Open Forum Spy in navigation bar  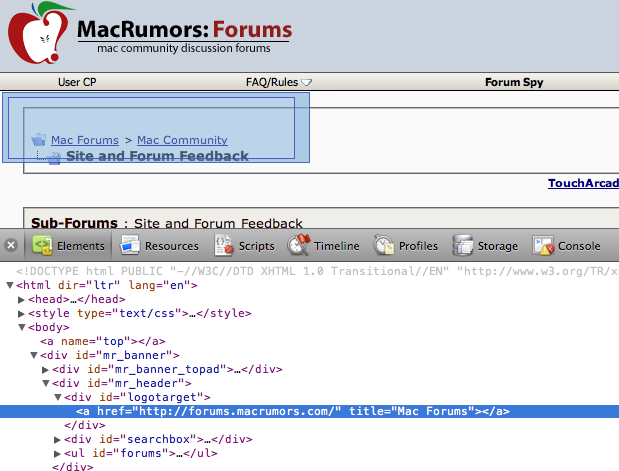[x=514, y=82]
